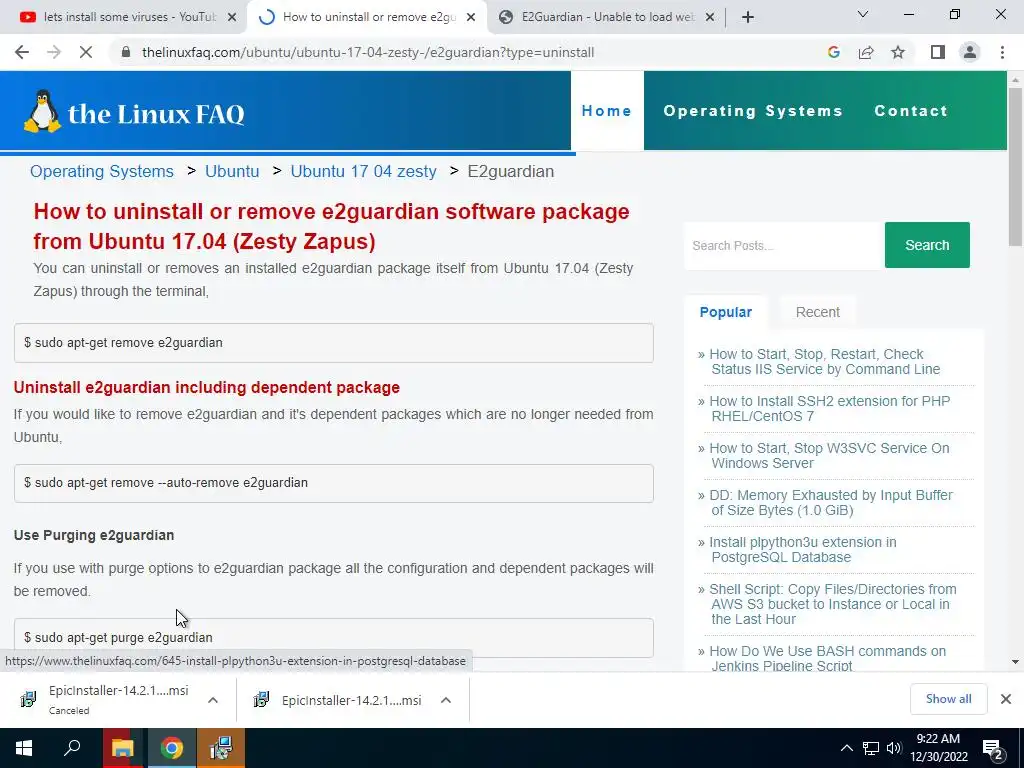Open the tab search dropdown chevron
The height and width of the screenshot is (768, 1024).
(x=863, y=14)
